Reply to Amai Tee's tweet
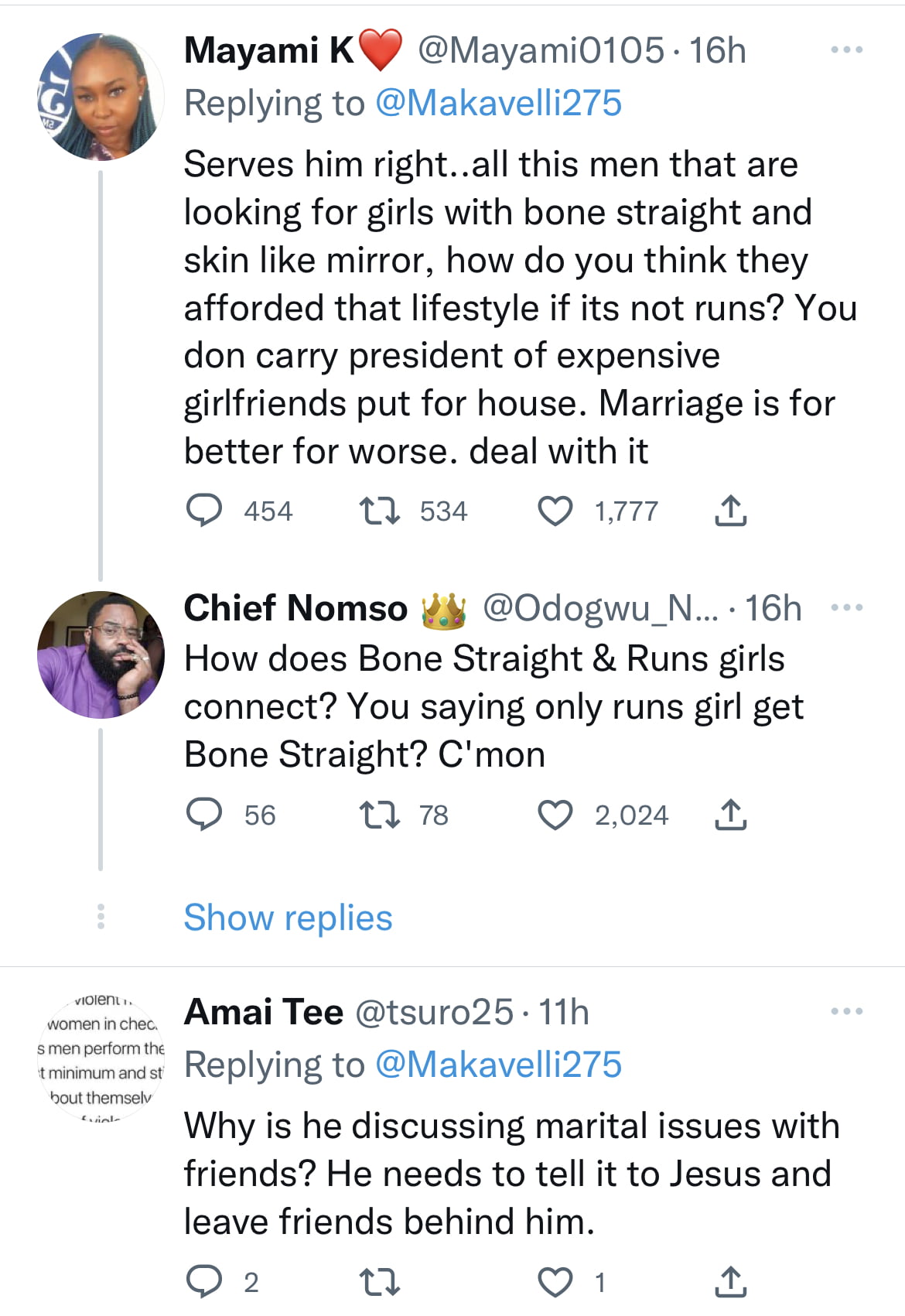 tap(204, 1282)
